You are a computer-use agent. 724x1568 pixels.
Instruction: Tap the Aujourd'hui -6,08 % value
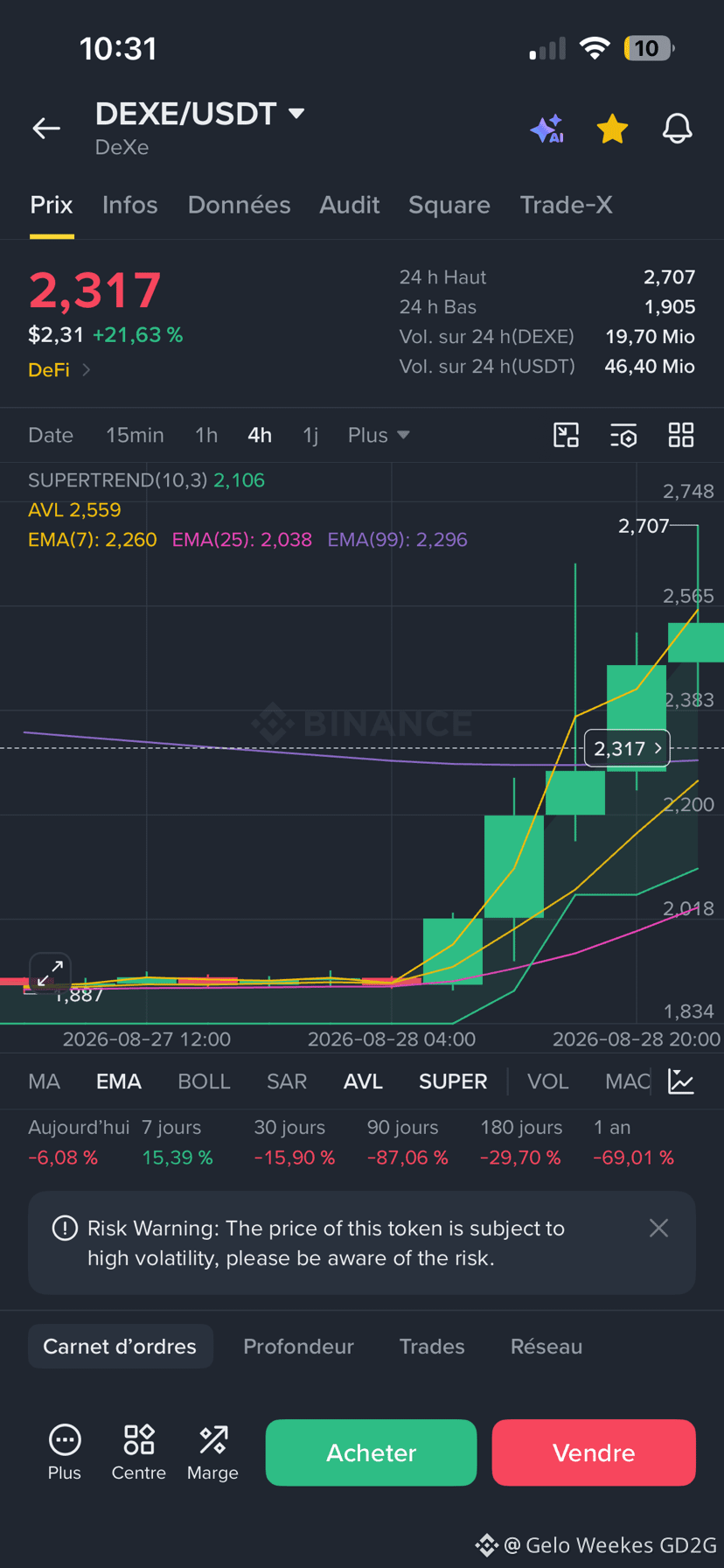(x=63, y=1158)
